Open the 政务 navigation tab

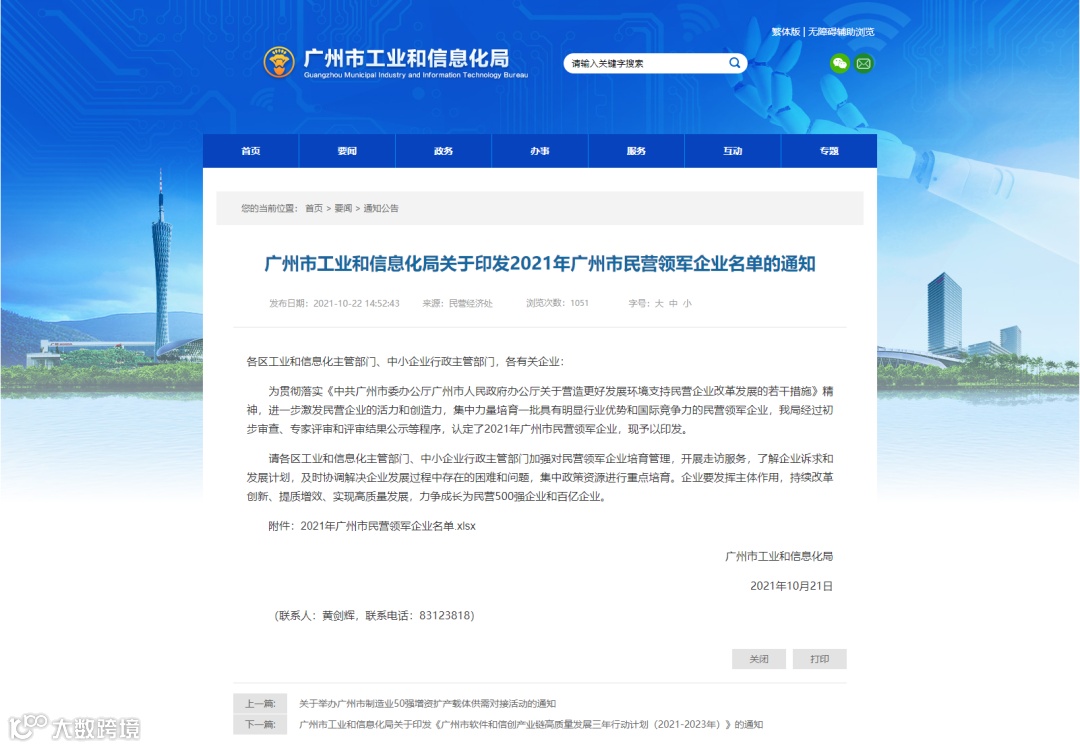tap(444, 151)
